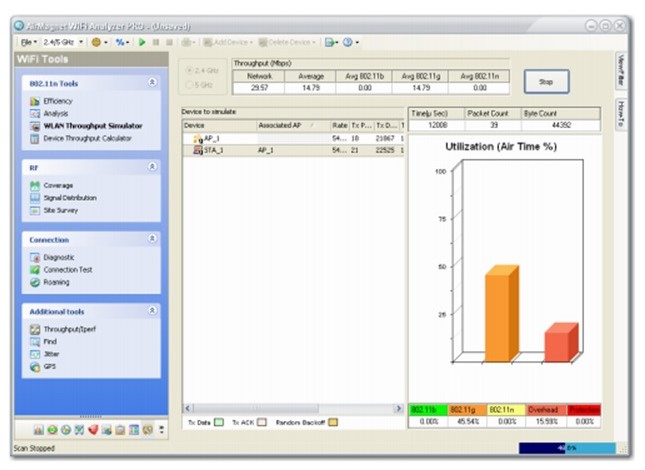Select the 5 GHz radio button
The width and height of the screenshot is (645, 470).
[x=191, y=84]
